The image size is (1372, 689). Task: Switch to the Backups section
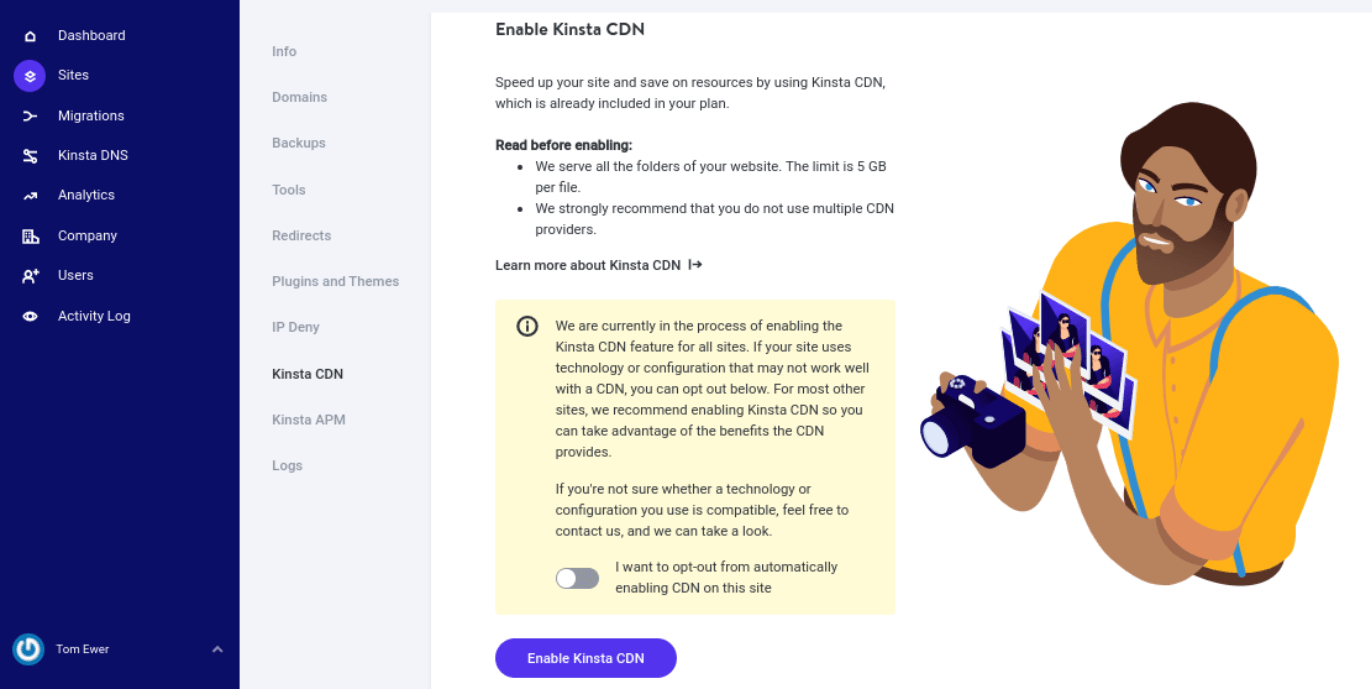[298, 142]
